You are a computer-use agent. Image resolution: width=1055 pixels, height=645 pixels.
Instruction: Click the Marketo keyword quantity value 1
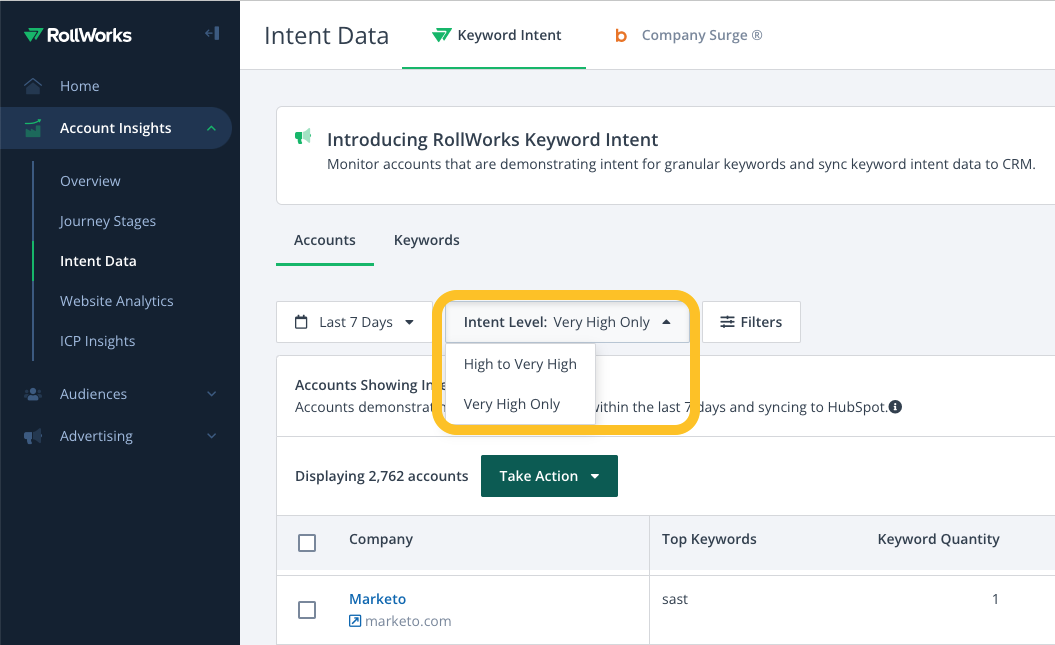coord(995,599)
